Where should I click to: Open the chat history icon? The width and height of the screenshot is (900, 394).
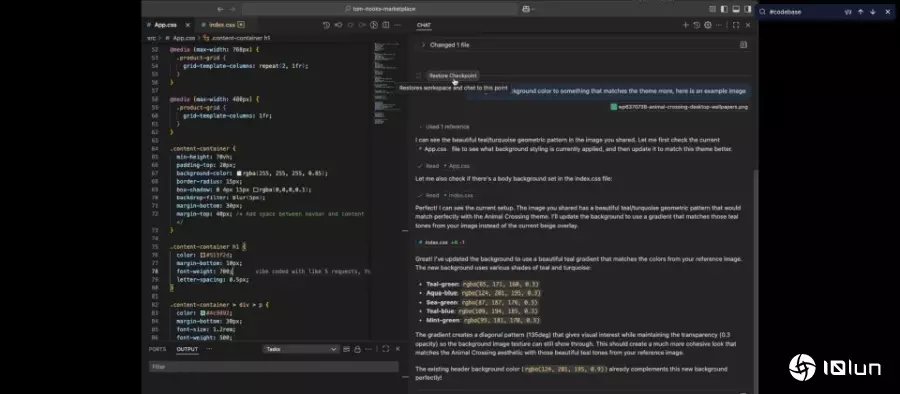(696, 25)
